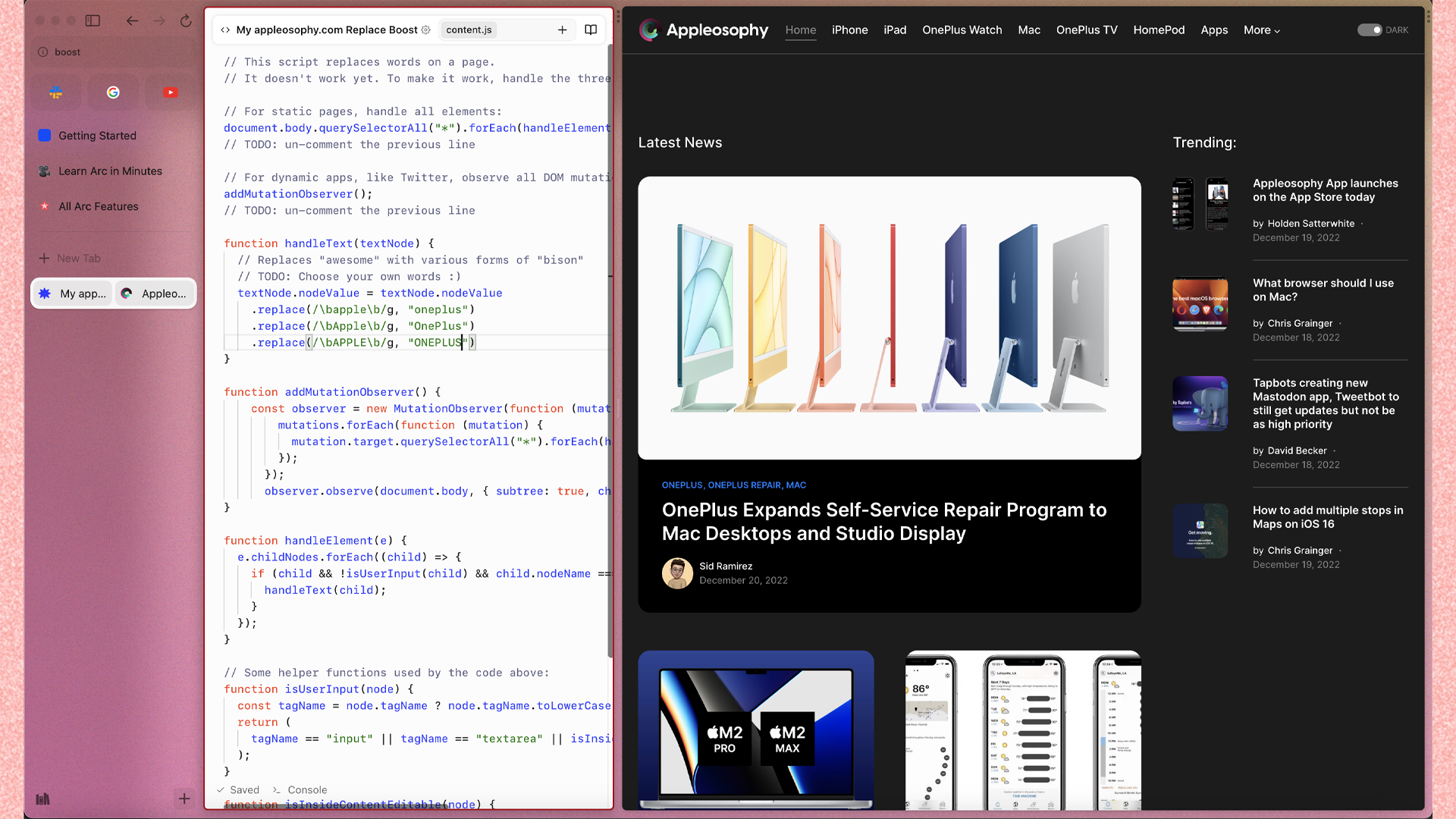Viewport: 1456px width, 819px height.
Task: Click Sid Ramirez author avatar
Action: click(677, 573)
